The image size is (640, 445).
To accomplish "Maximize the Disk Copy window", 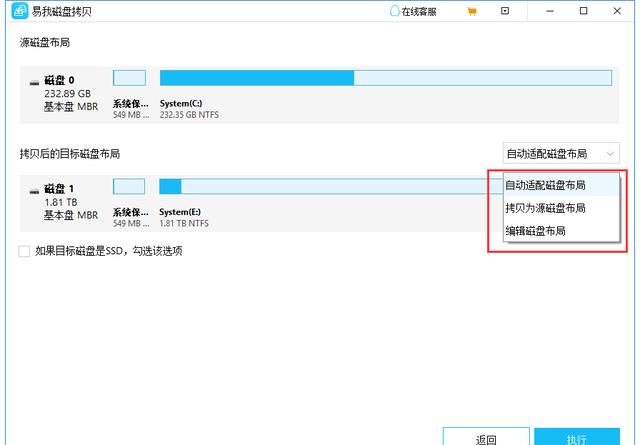I will pos(583,11).
